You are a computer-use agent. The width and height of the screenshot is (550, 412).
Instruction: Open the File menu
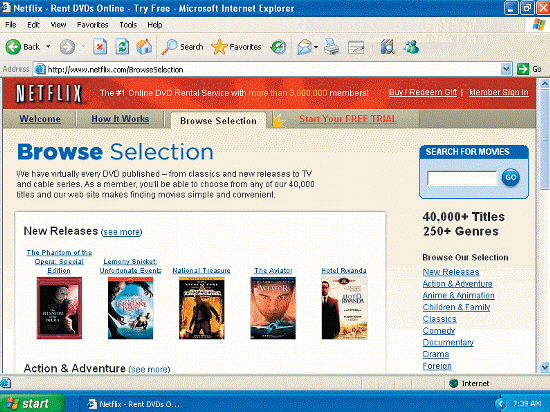coord(11,25)
